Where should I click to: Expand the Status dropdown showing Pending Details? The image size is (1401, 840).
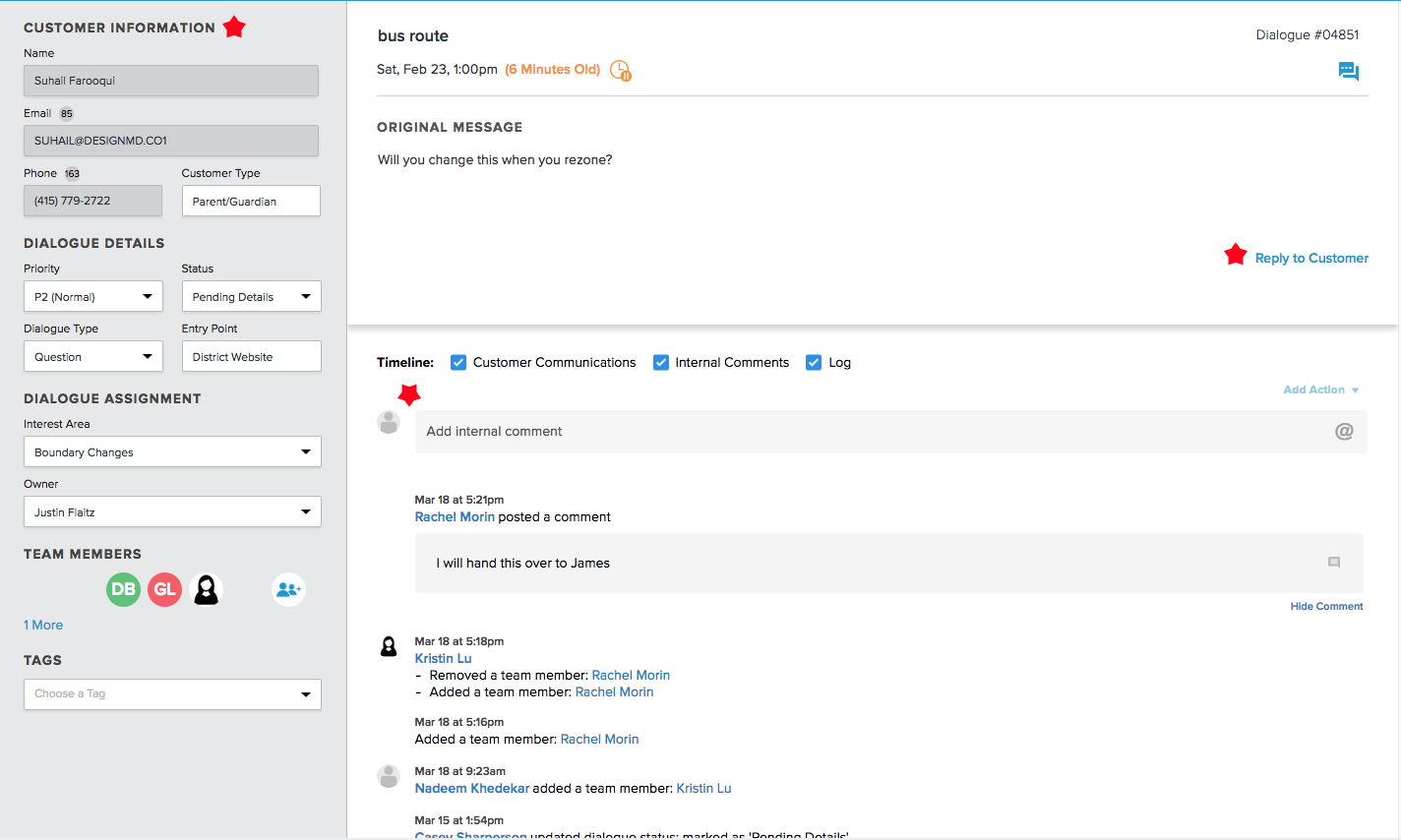[251, 296]
